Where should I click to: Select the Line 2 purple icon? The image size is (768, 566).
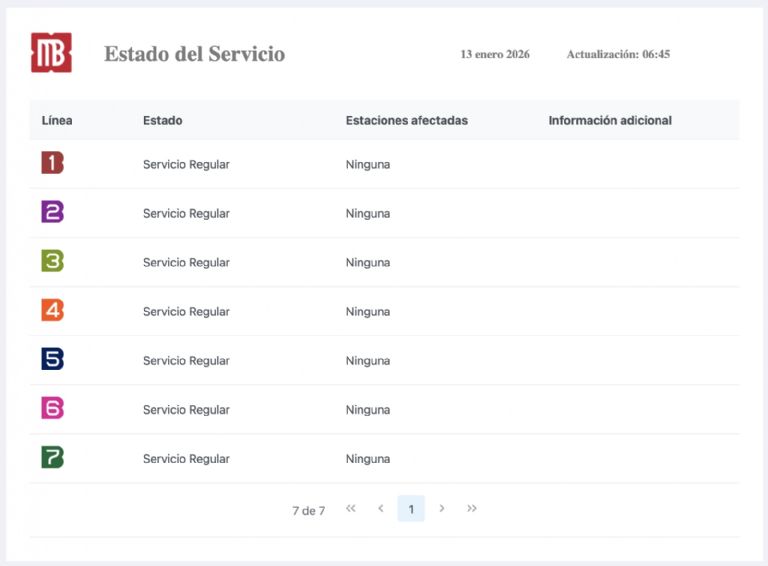[x=52, y=212]
